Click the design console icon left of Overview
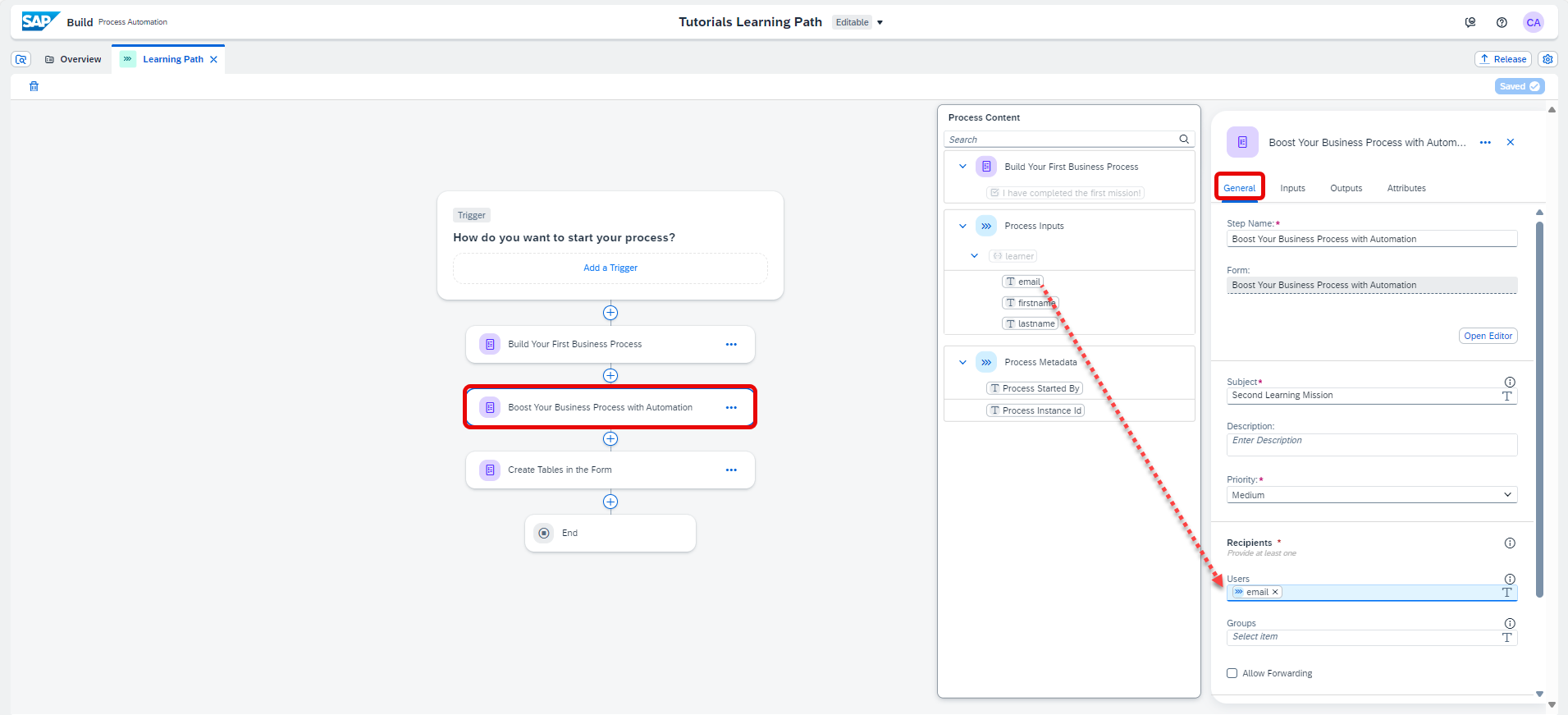The width and height of the screenshot is (1568, 715). pos(21,59)
